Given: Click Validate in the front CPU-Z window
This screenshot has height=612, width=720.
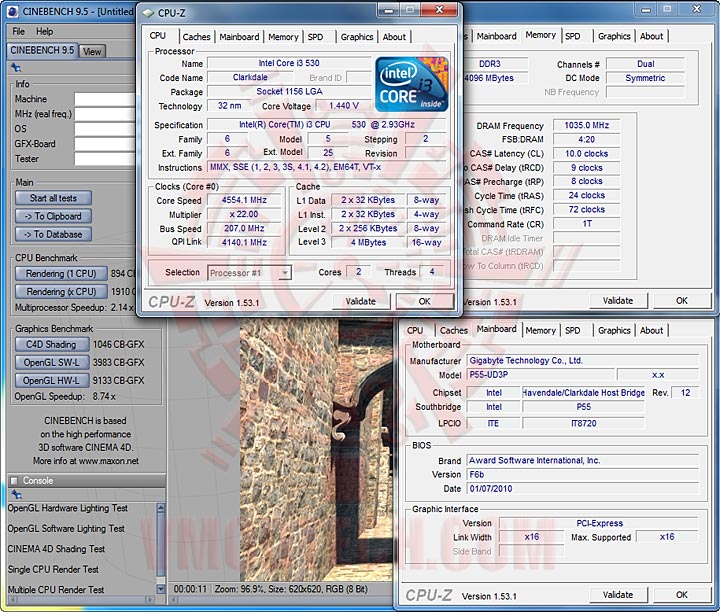Looking at the screenshot, I should (x=360, y=301).
